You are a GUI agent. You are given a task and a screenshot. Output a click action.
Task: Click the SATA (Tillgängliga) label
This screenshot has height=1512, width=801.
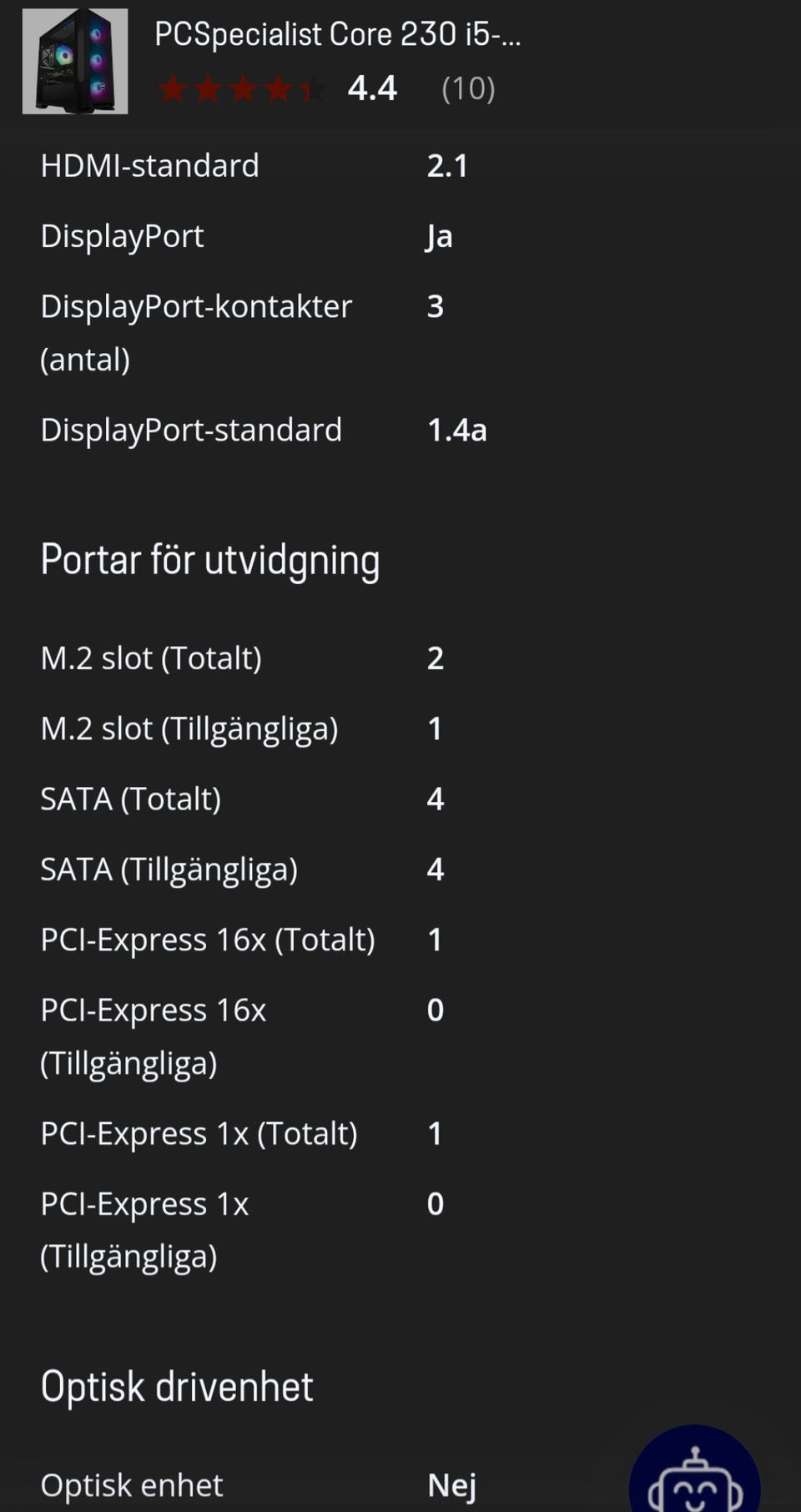169,869
